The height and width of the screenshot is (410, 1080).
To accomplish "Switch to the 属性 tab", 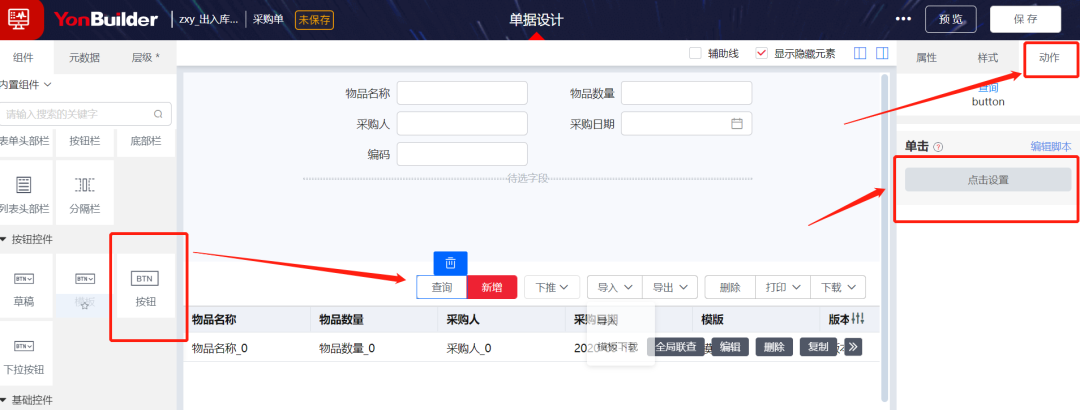I will [x=926, y=58].
